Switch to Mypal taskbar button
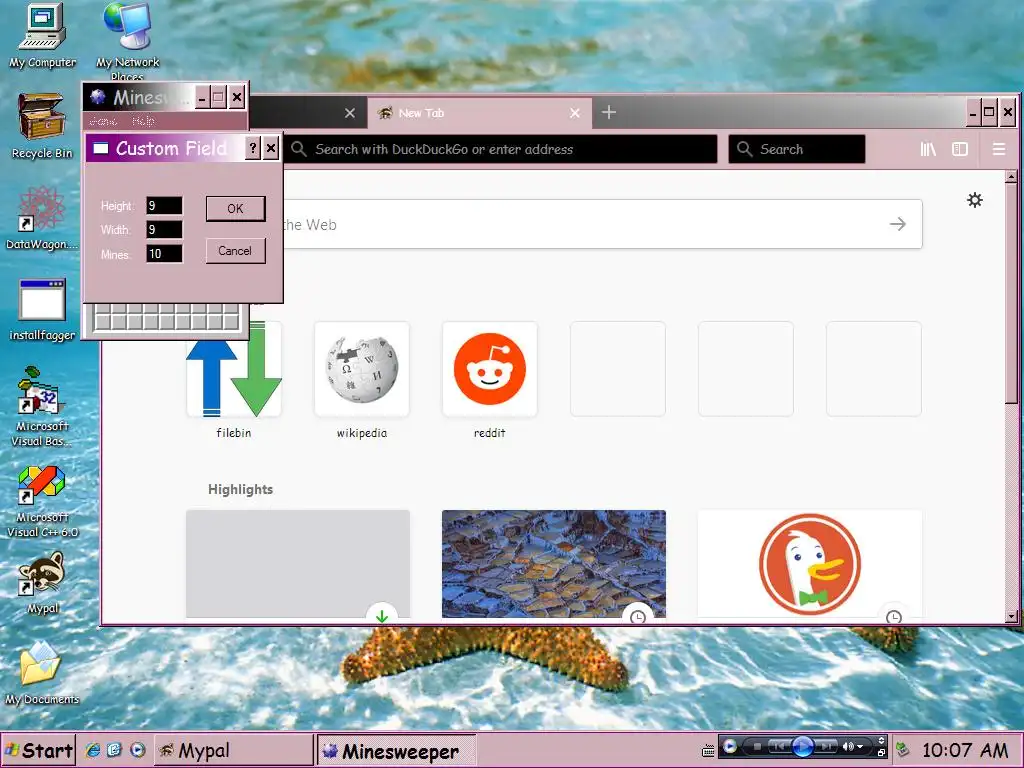The height and width of the screenshot is (768, 1024). point(233,750)
